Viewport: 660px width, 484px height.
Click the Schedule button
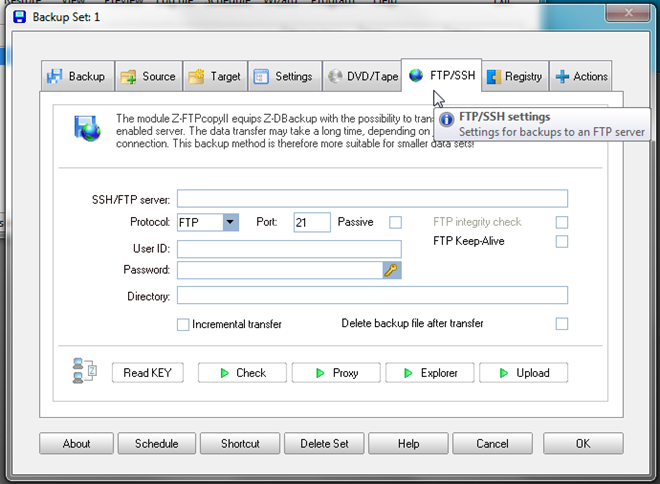(x=157, y=444)
